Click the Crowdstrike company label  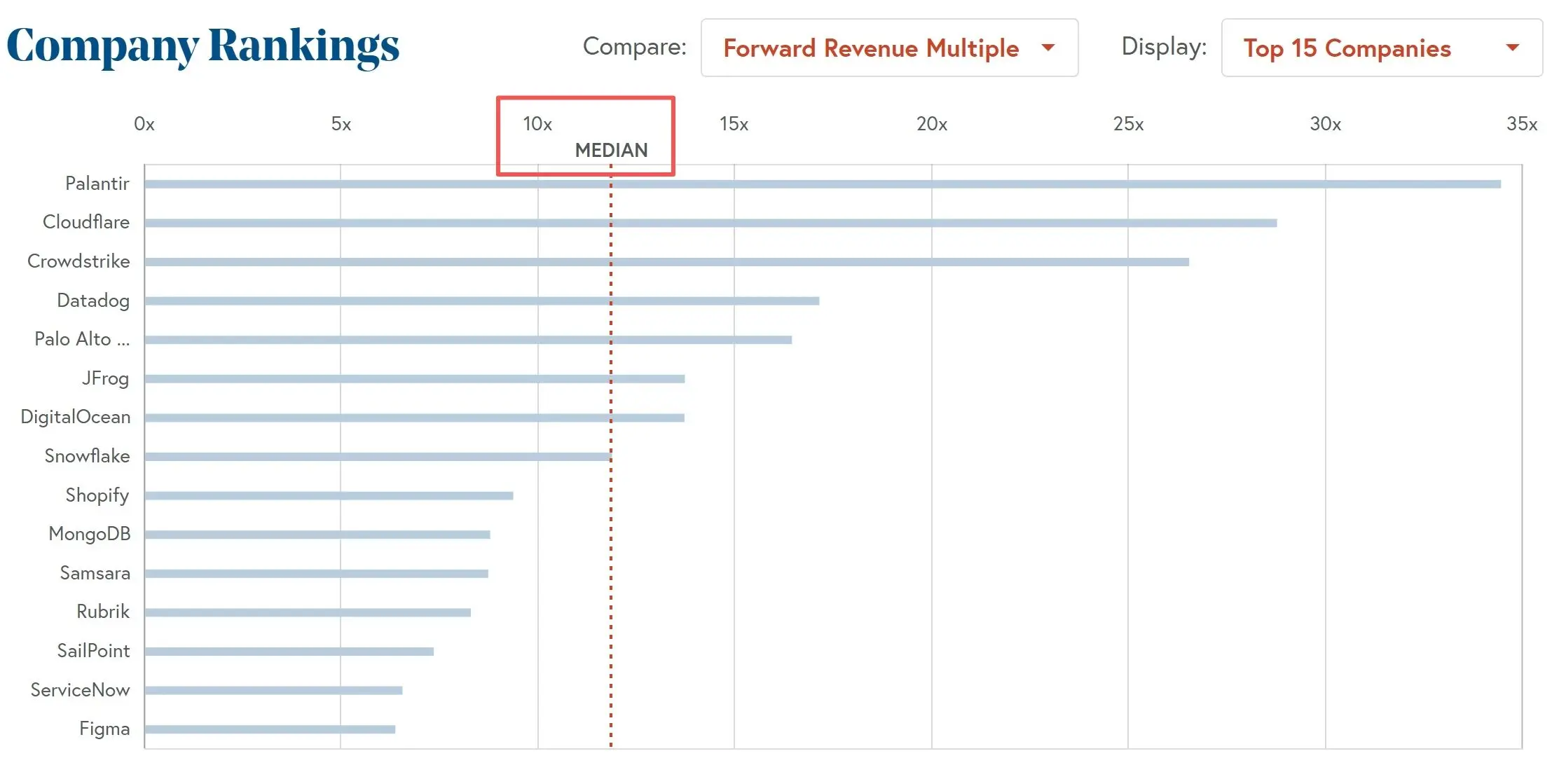pos(78,261)
